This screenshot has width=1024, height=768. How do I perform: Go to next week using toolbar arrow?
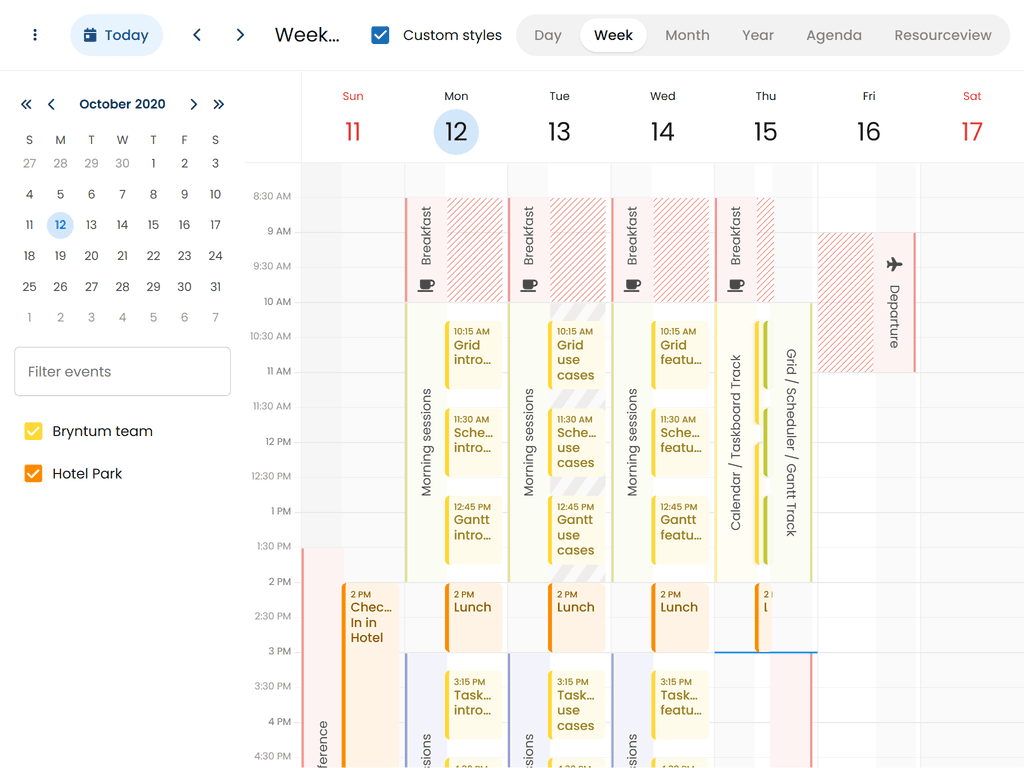click(x=240, y=35)
